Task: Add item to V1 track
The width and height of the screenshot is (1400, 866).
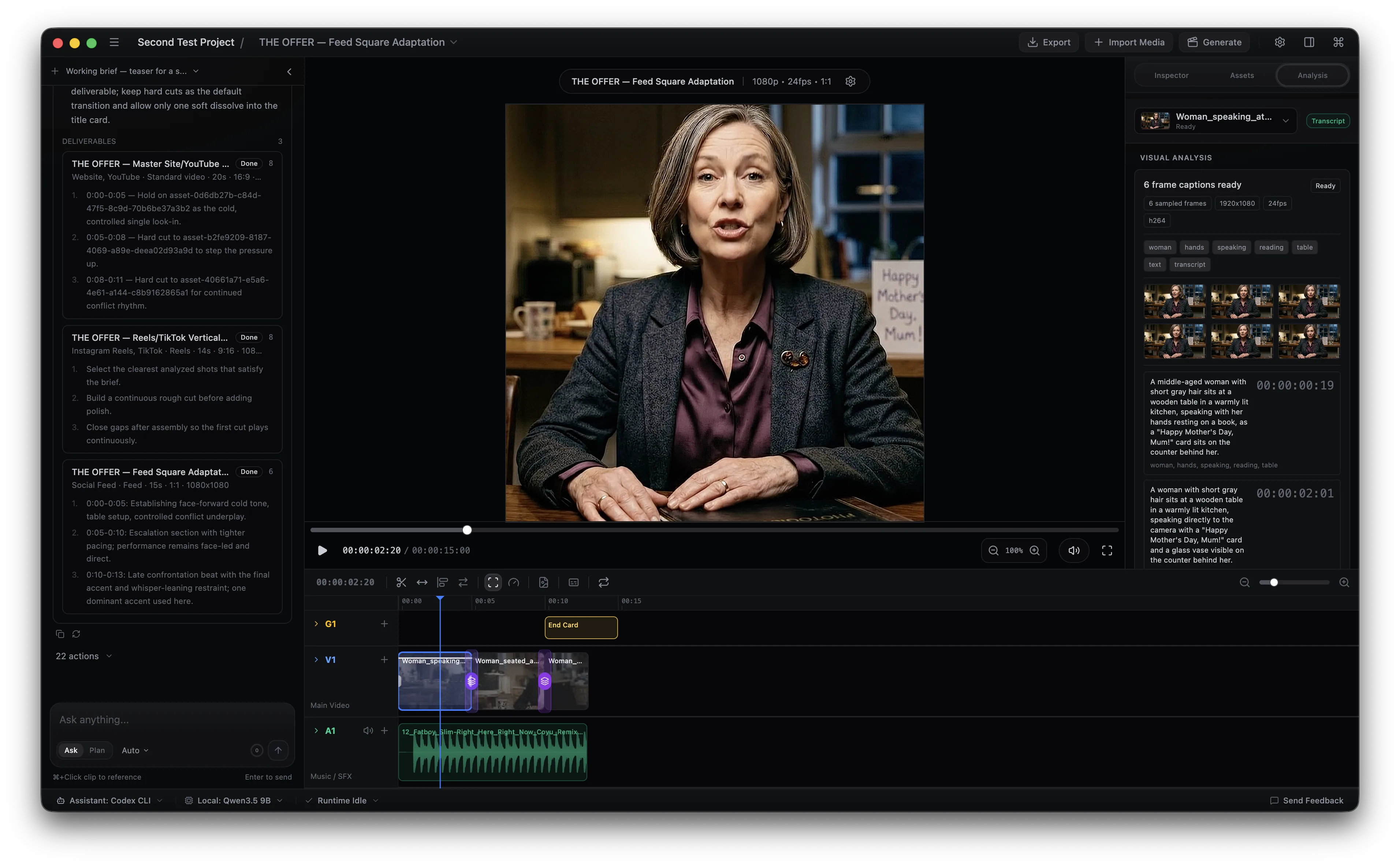Action: [384, 660]
